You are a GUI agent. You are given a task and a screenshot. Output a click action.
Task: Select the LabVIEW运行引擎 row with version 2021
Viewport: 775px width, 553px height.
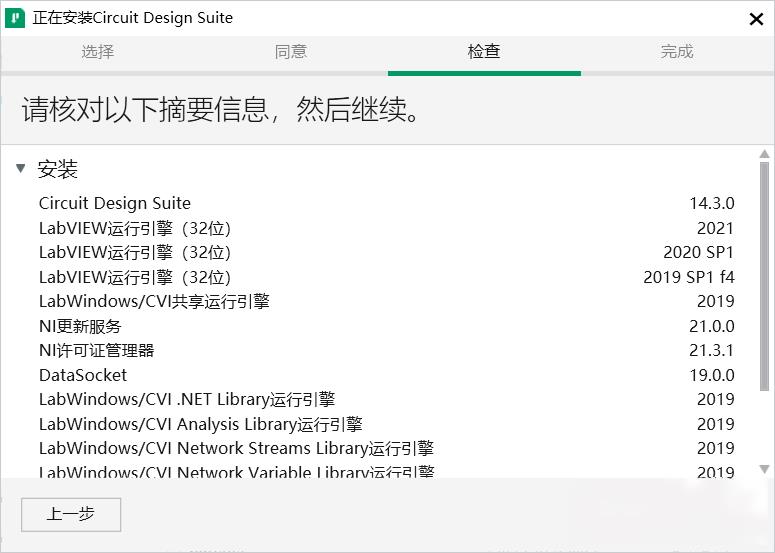[387, 228]
